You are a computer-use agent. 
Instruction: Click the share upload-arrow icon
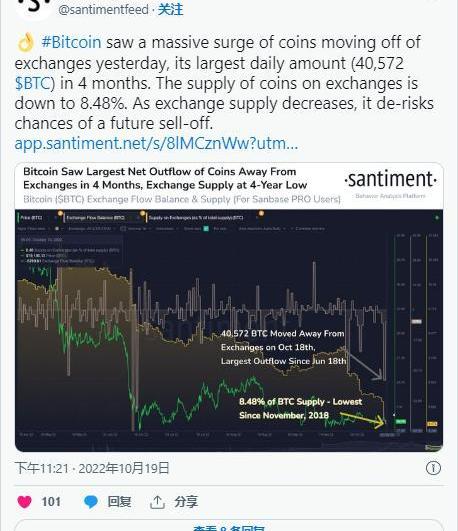click(x=158, y=502)
